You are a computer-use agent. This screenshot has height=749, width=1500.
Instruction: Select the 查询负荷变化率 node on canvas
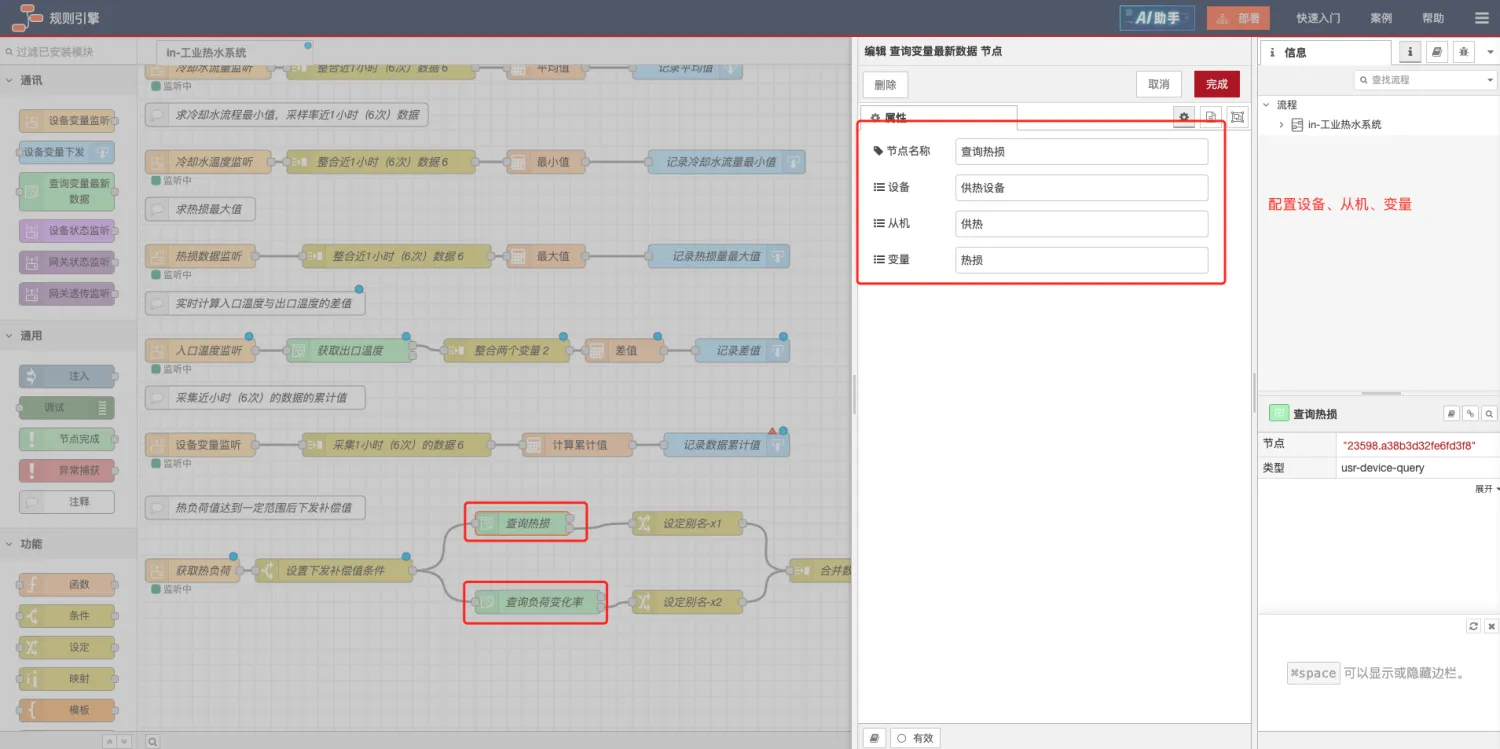tap(536, 602)
